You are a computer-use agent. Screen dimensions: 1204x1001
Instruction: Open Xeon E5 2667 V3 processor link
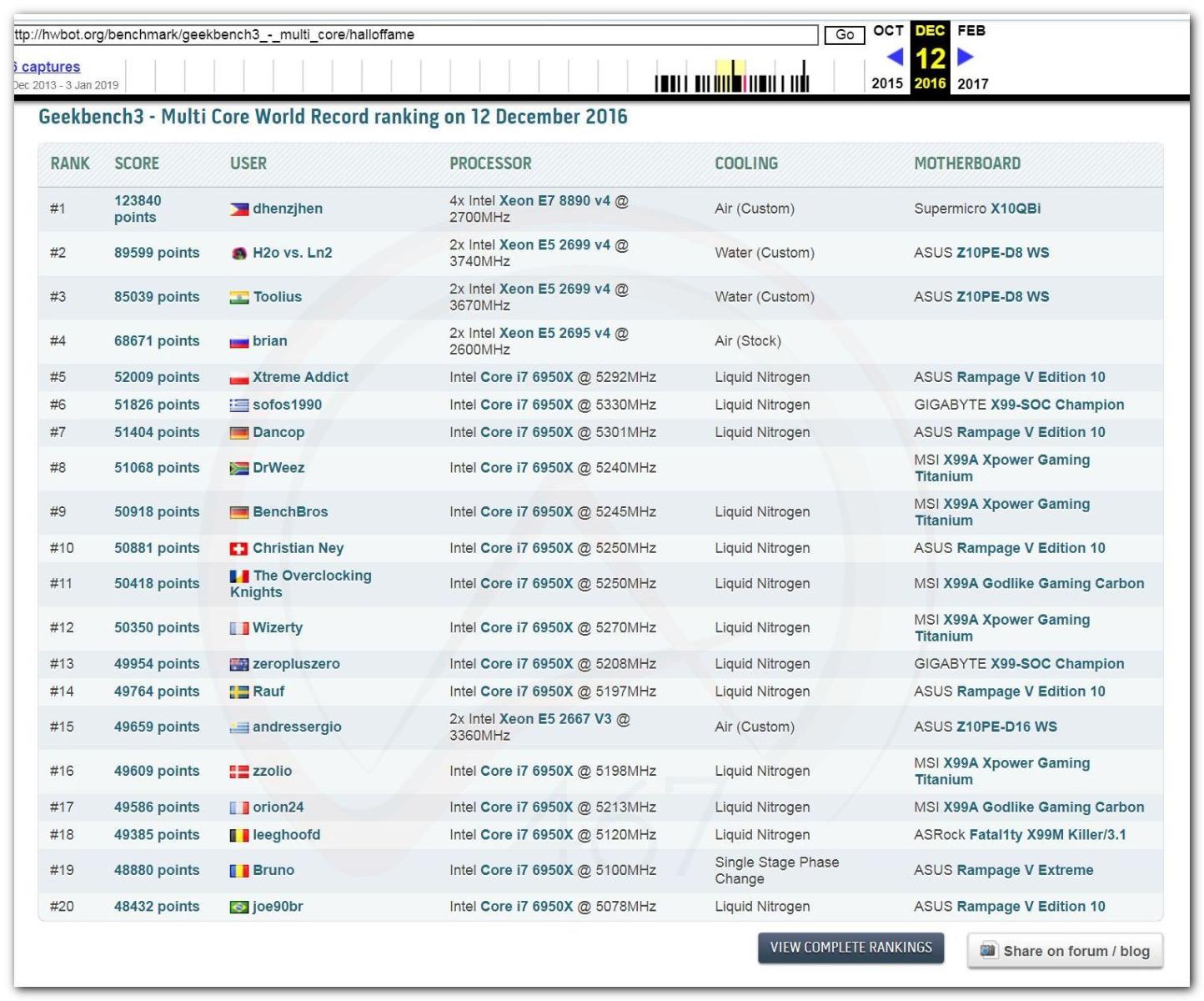555,720
